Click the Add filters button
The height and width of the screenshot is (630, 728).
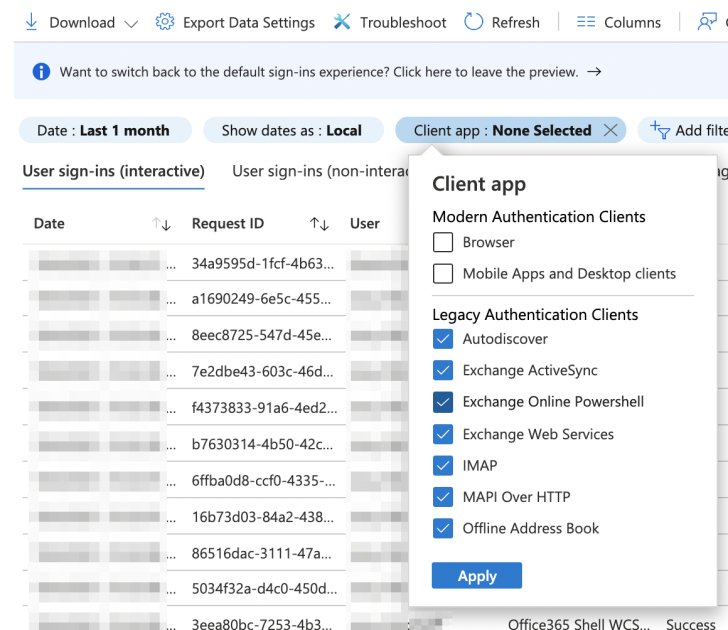point(683,130)
